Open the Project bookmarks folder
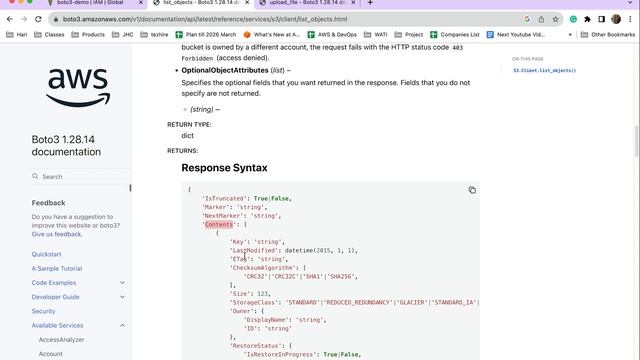Viewport: 640px width, 360px height. (409, 35)
